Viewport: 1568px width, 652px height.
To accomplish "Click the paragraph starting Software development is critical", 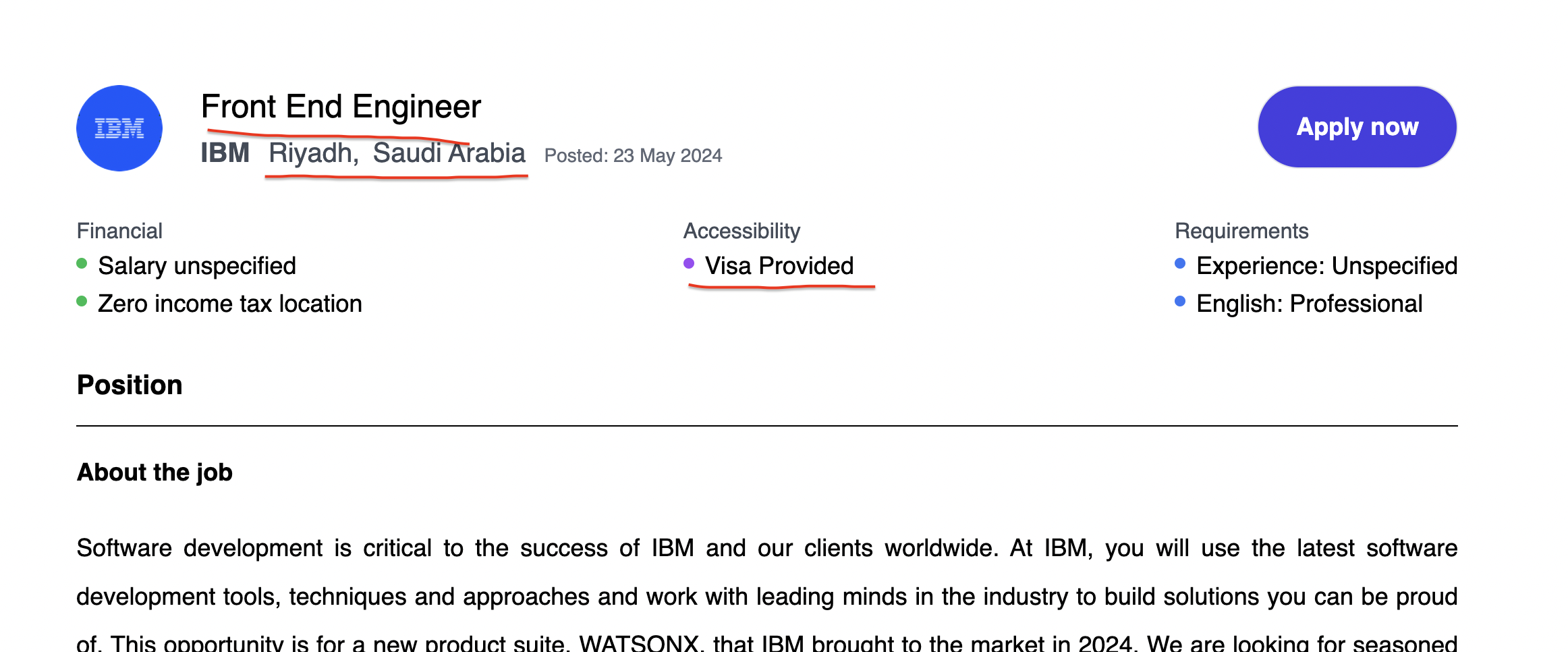I will click(x=767, y=593).
